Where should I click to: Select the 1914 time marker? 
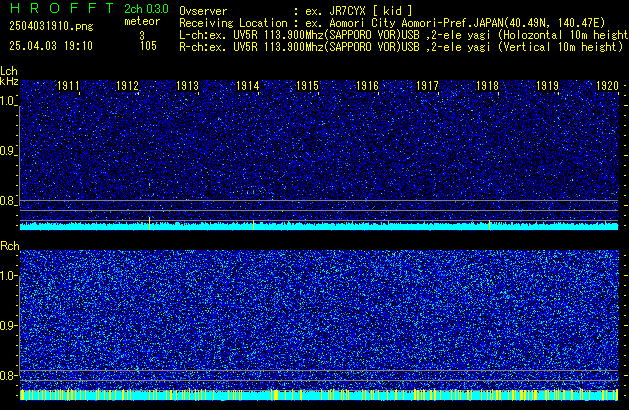pyautogui.click(x=248, y=86)
